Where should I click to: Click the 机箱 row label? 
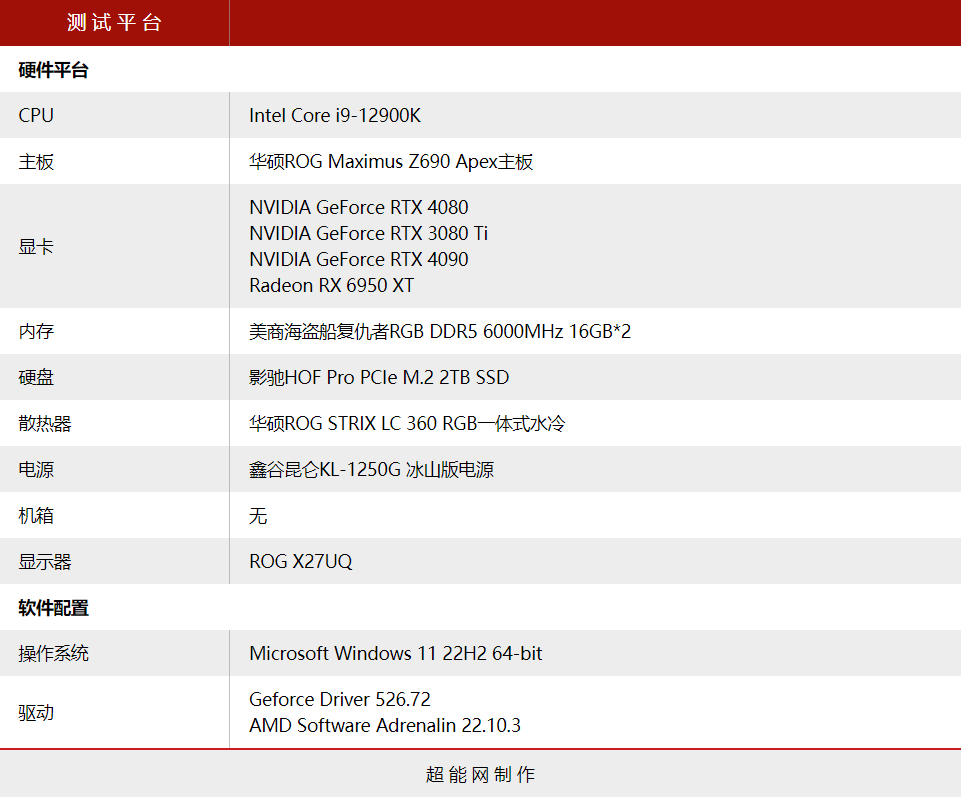coord(36,515)
